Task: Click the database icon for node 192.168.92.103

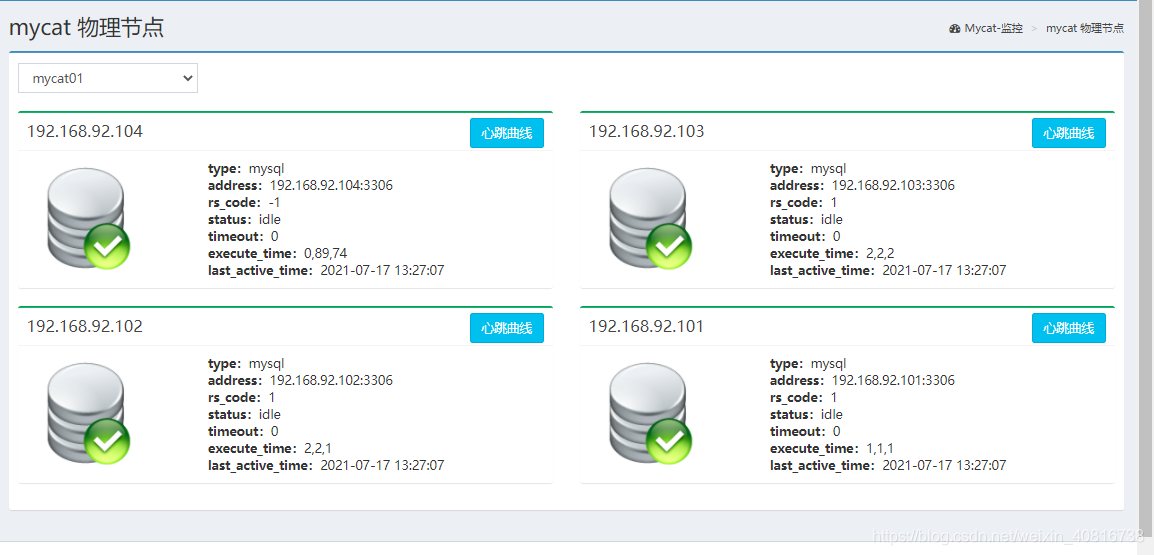Action: (651, 218)
